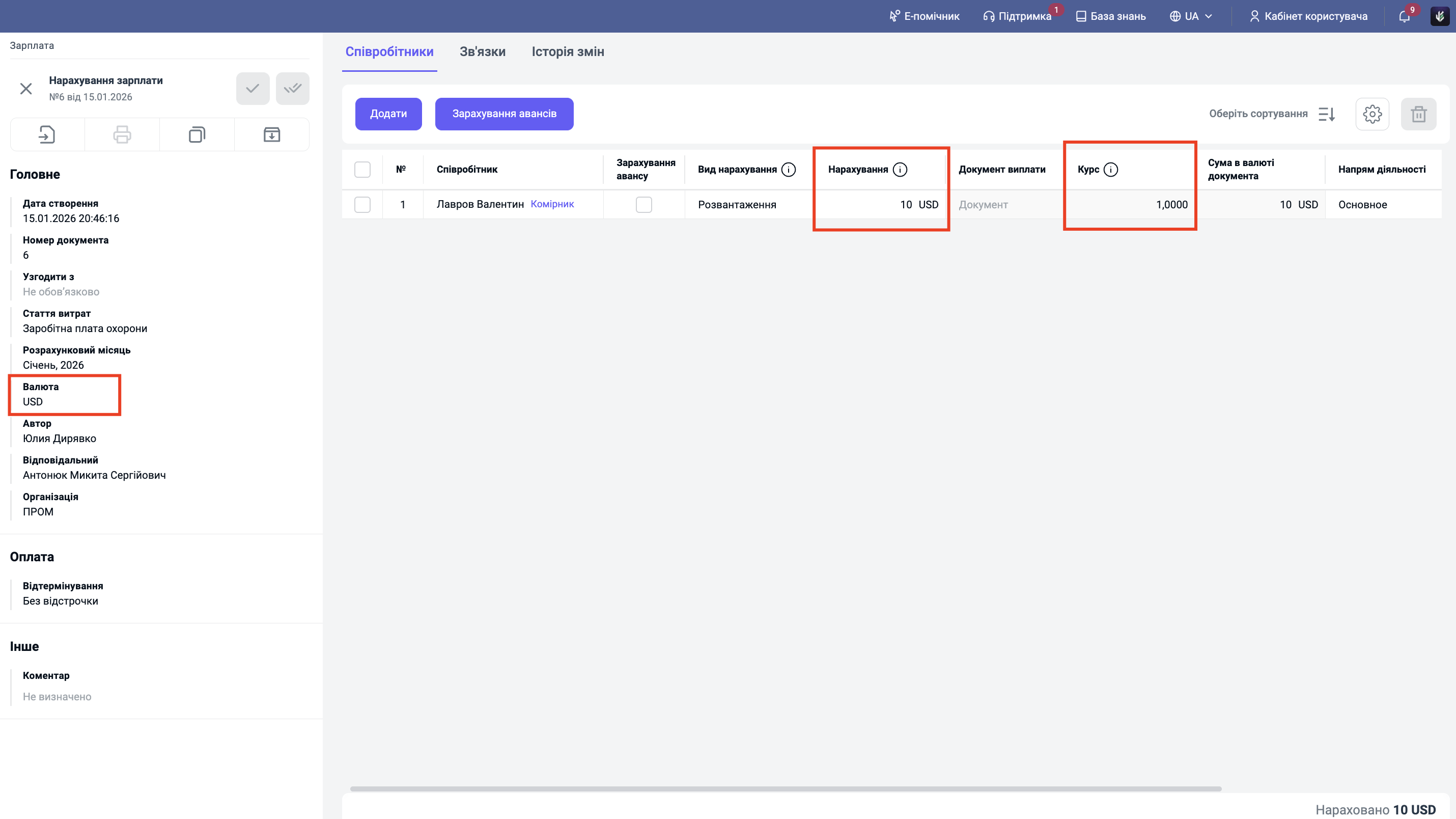Click the trash delete icon

point(1418,114)
